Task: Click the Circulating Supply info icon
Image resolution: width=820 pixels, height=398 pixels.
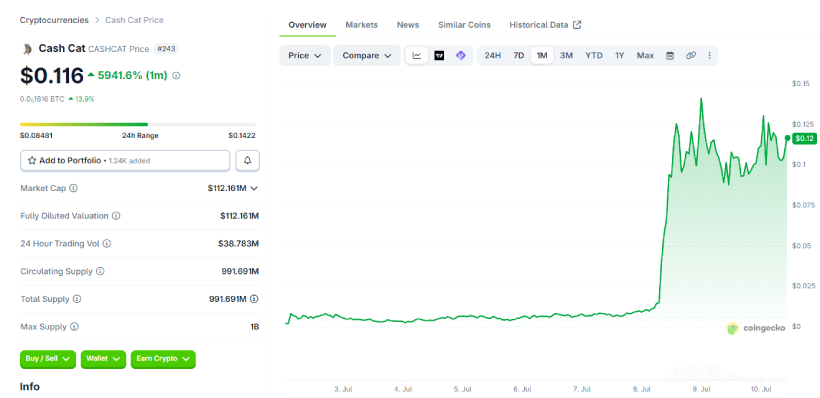Action: click(x=100, y=271)
